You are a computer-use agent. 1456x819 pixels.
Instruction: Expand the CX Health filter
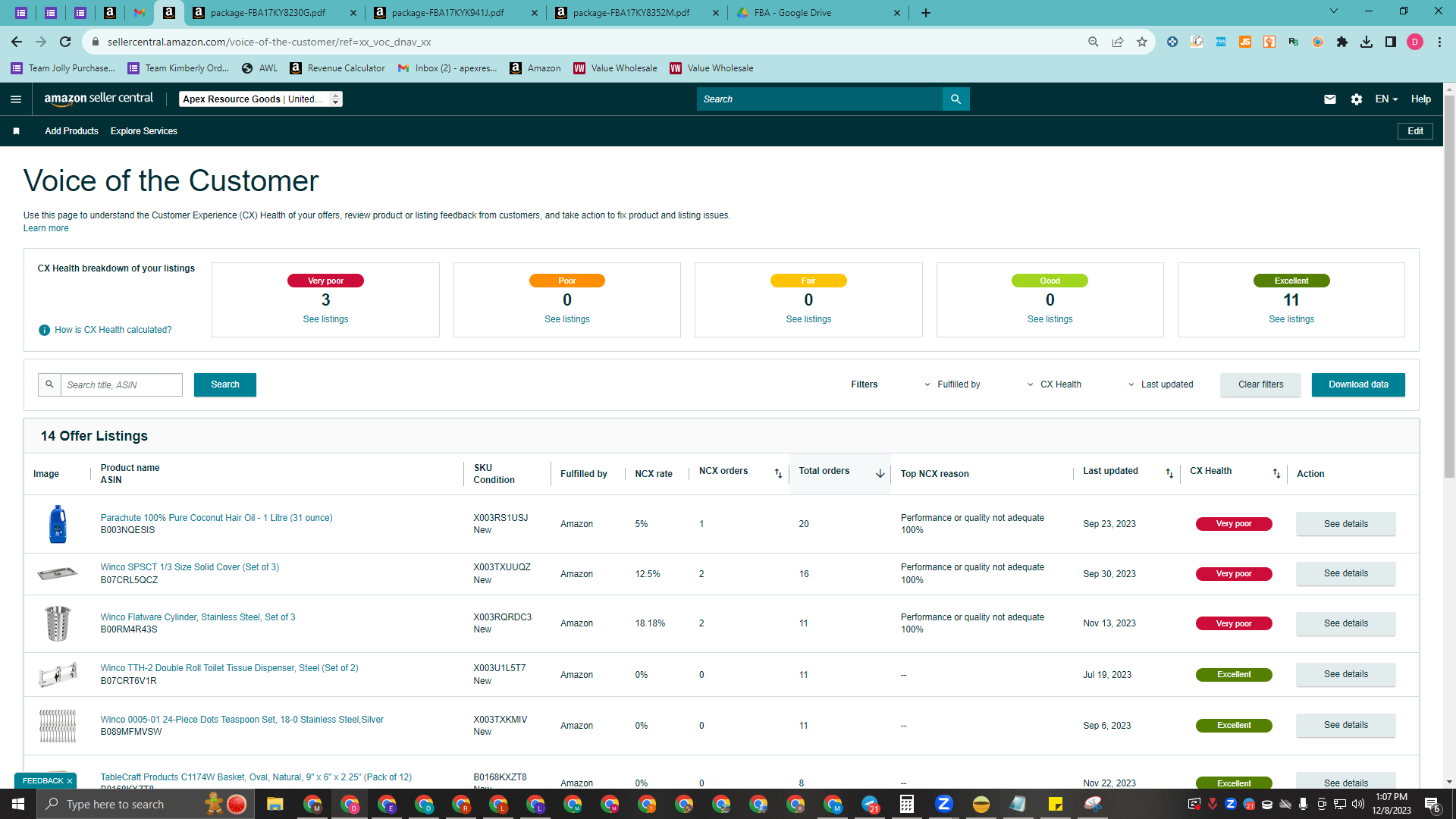[x=1054, y=384]
